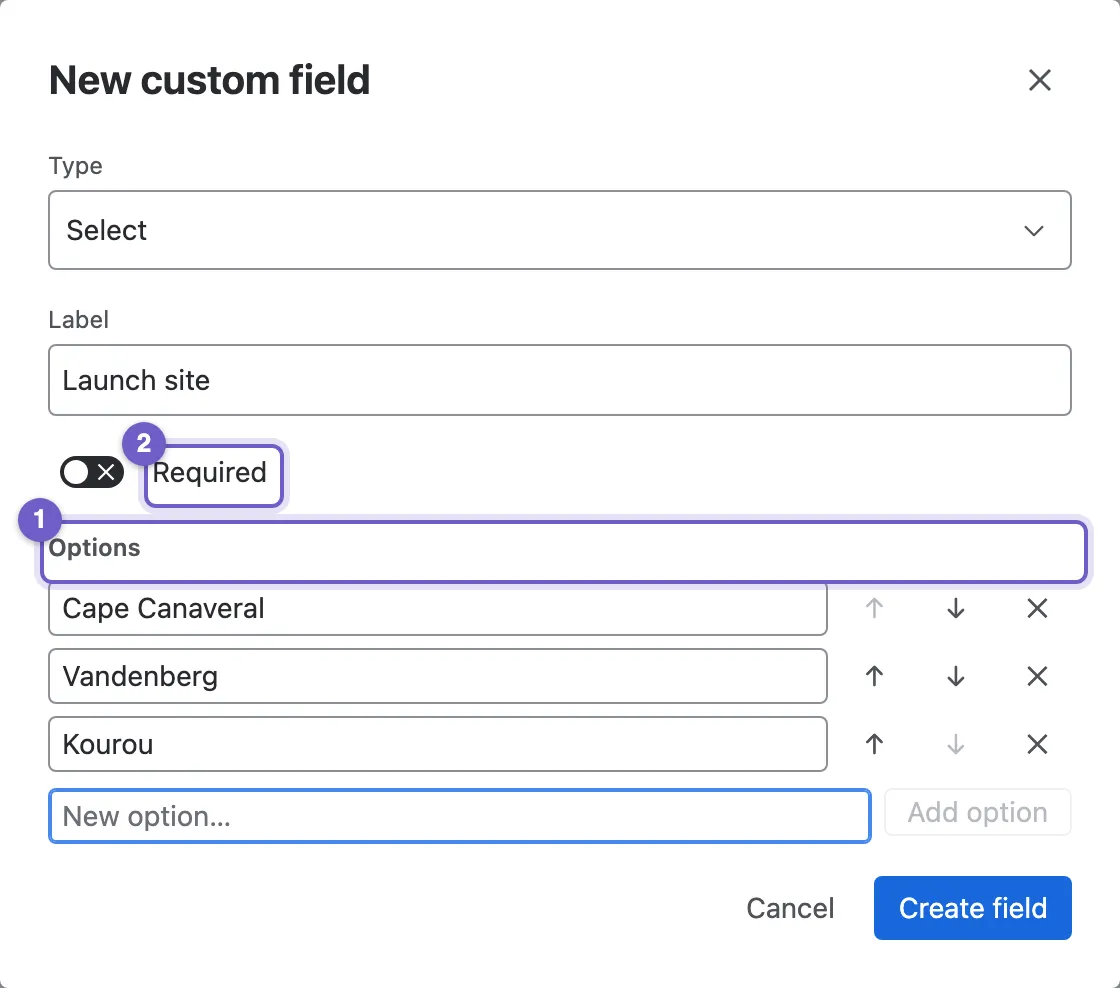Image resolution: width=1120 pixels, height=988 pixels.
Task: Cancel creating the custom field
Action: click(790, 908)
